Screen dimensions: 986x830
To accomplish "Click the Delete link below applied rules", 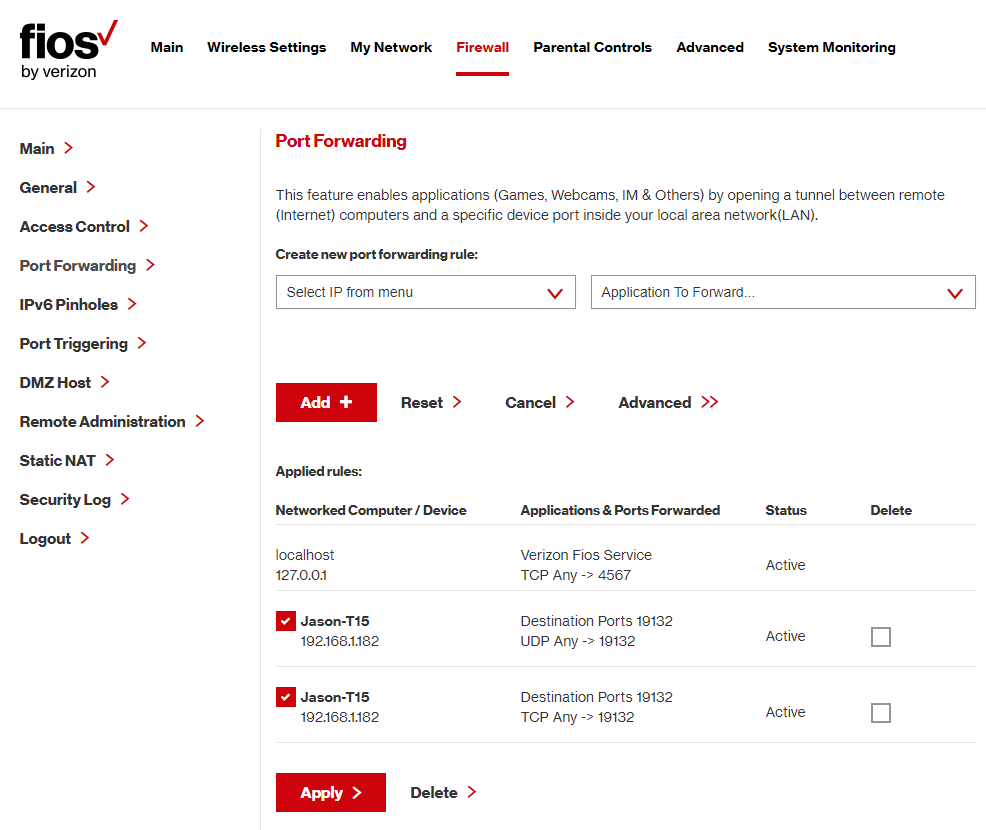I will [x=434, y=793].
